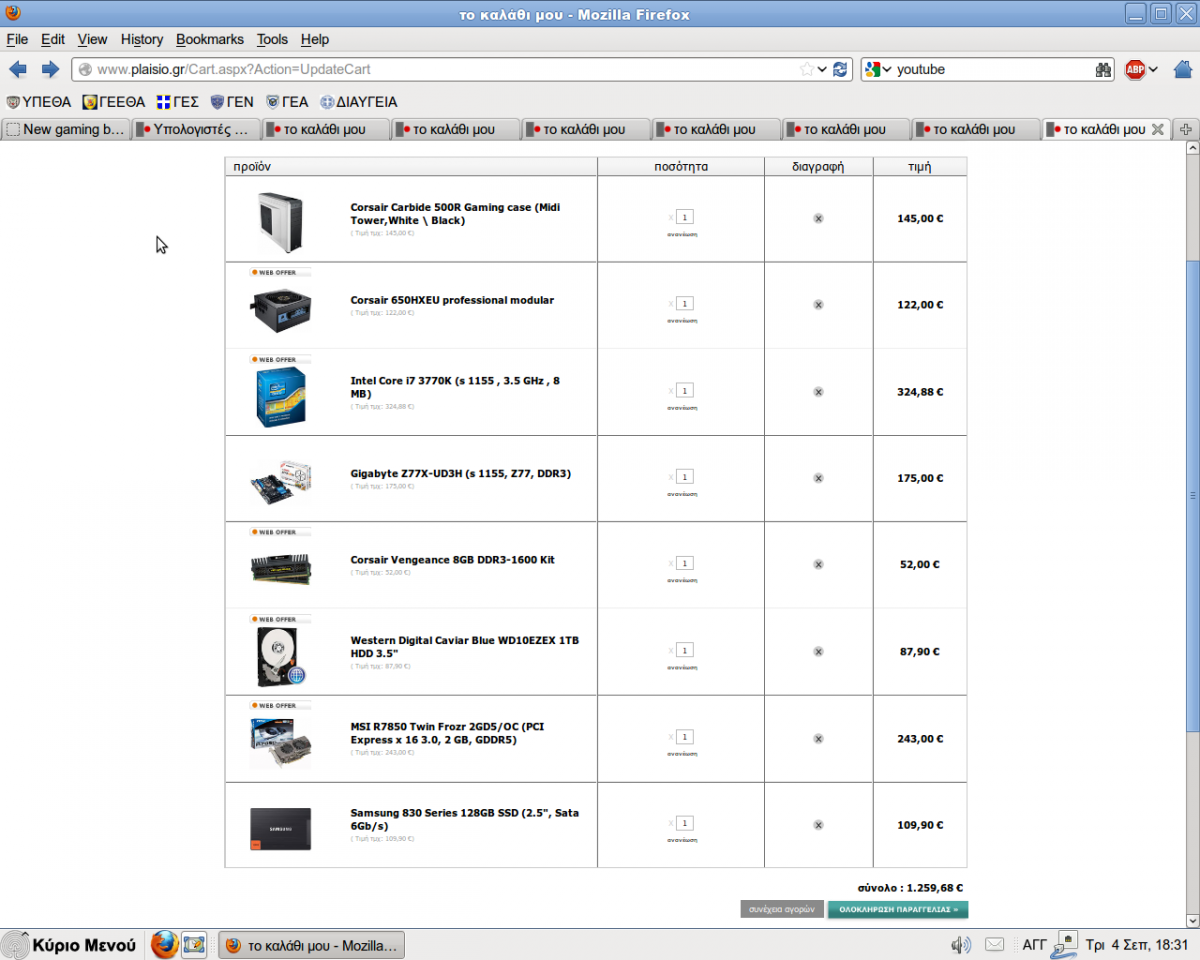Click ΟΛΟΚΛΗΡΩΣΗ ΠΑΡΑΓΓΕΛΙΑΣ checkout button
The width and height of the screenshot is (1200, 960).
898,910
